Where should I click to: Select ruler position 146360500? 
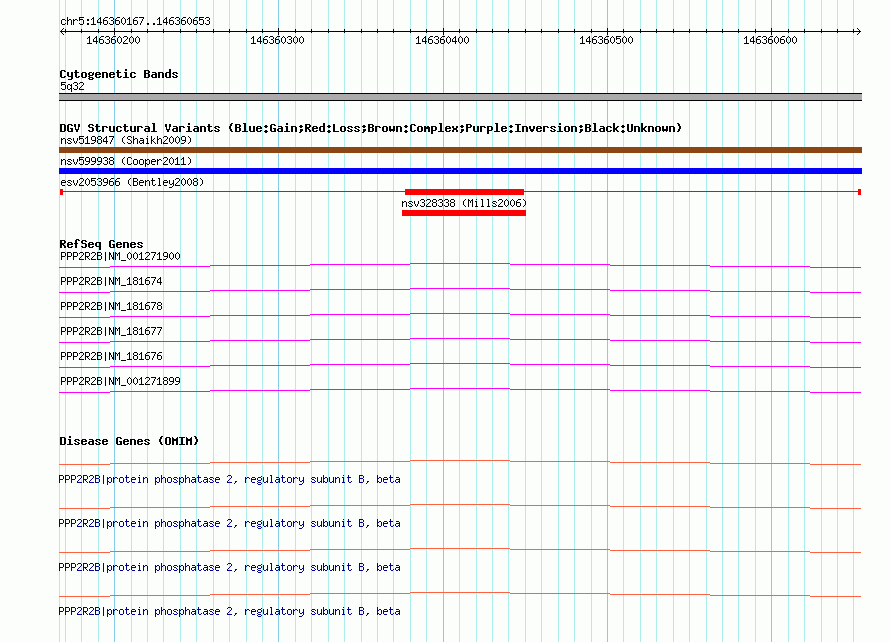606,40
